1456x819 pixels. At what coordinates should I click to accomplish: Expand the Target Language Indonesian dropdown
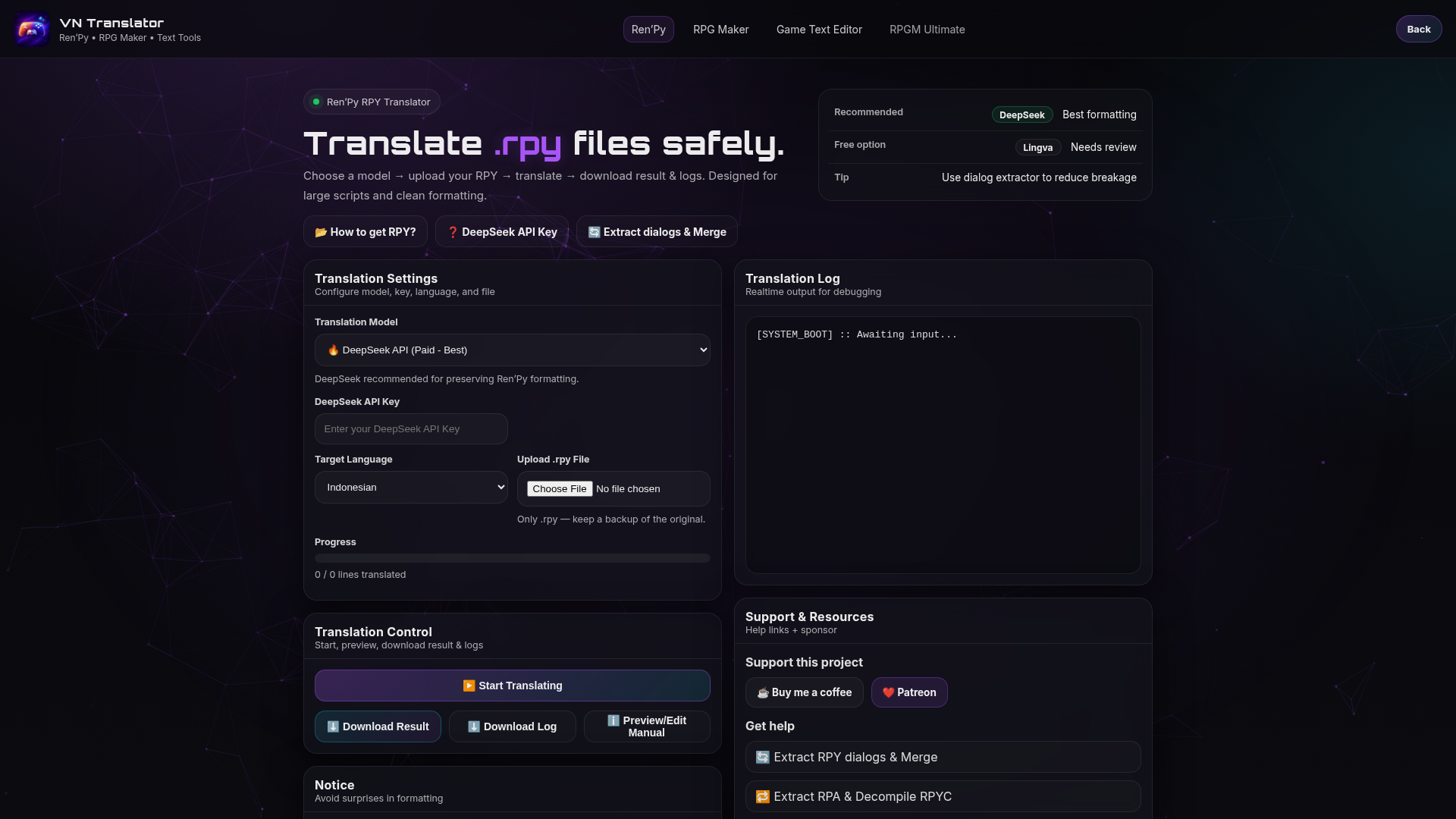411,488
